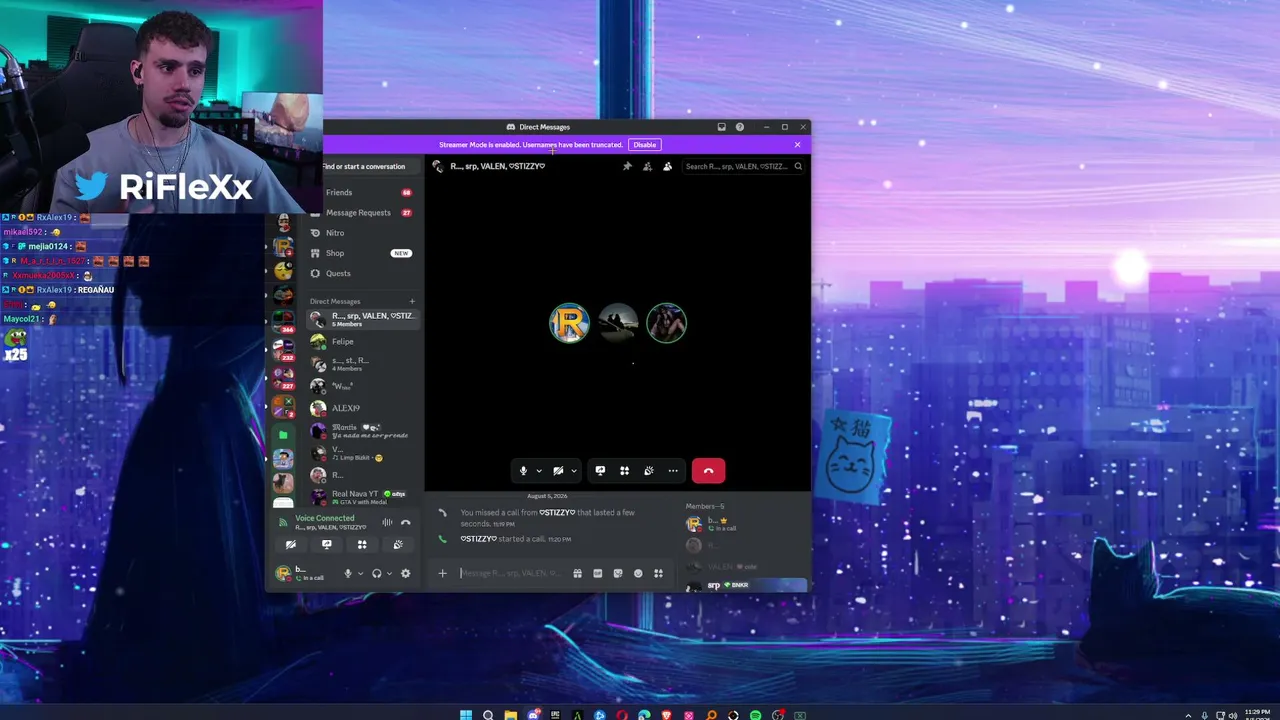Viewport: 1280px width, 720px height.
Task: Open the Quests page
Action: point(361,273)
